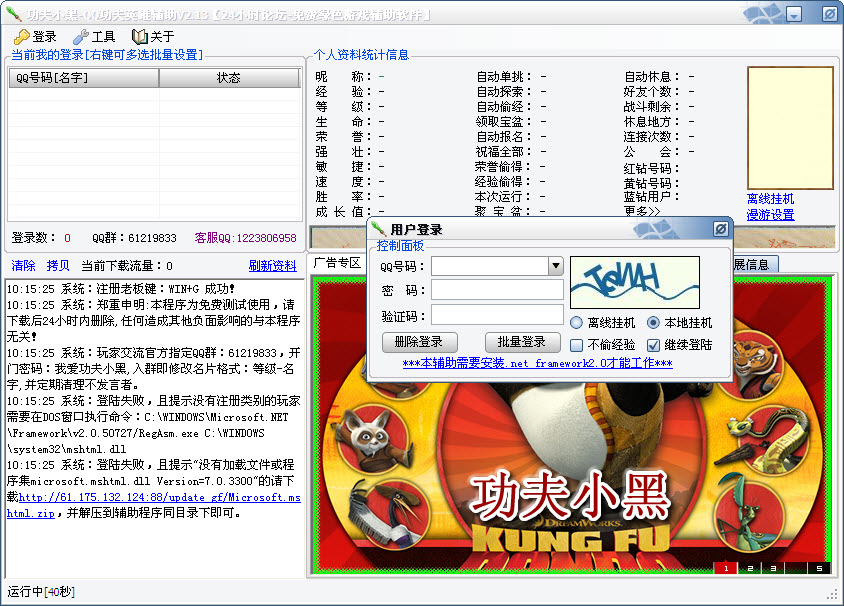This screenshot has height=606, width=844.
Task: Click the icon in 用户登录 dialog title
Action: pos(379,229)
